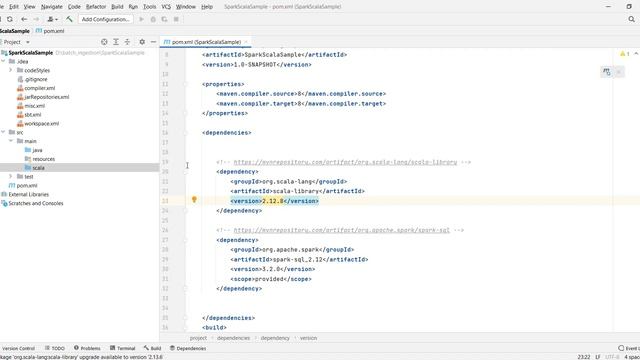Click Select Opened File target icon
640x360 pixels.
pyautogui.click(x=104, y=42)
